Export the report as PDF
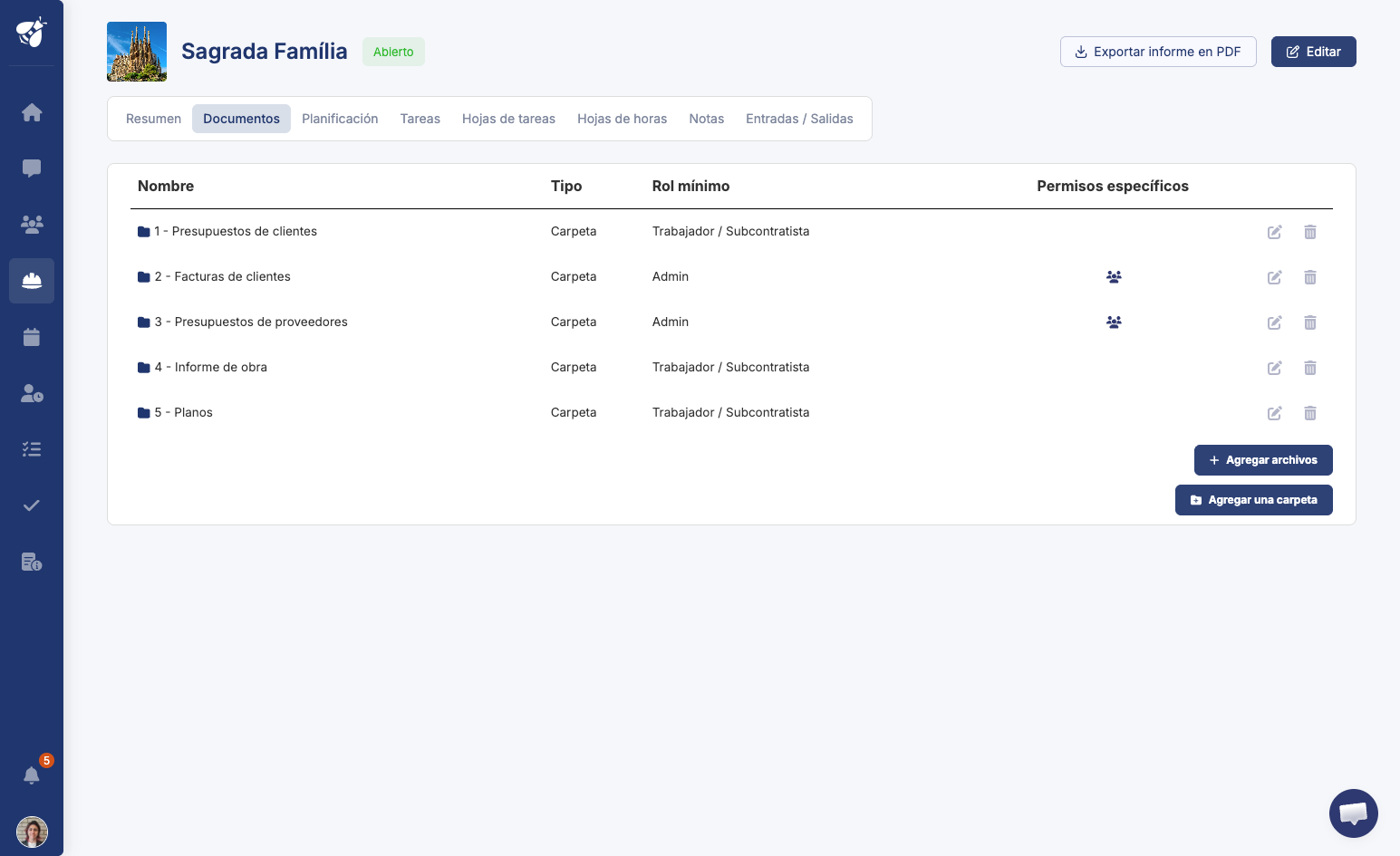The height and width of the screenshot is (856, 1400). point(1158,52)
